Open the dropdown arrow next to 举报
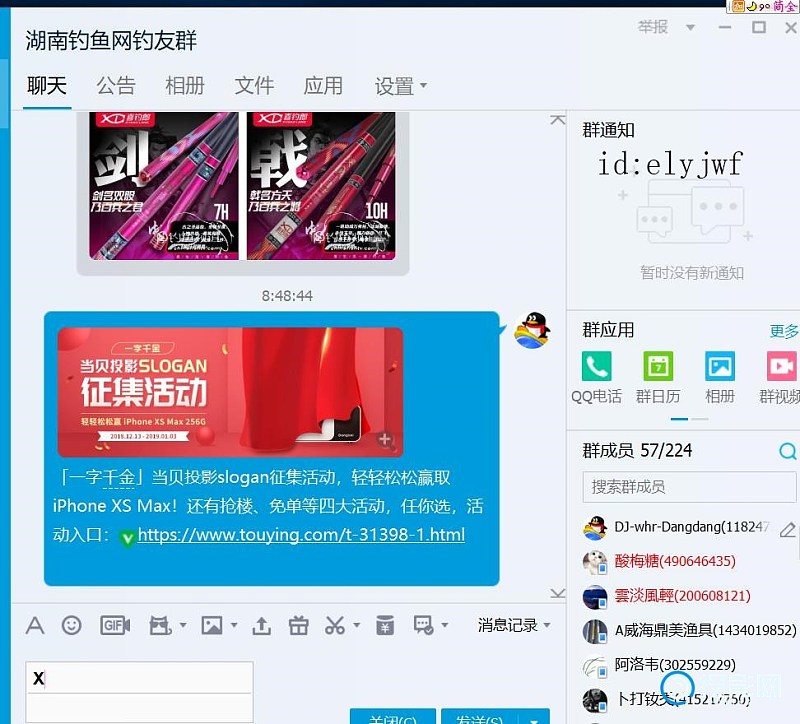This screenshot has width=800, height=724. pos(690,28)
